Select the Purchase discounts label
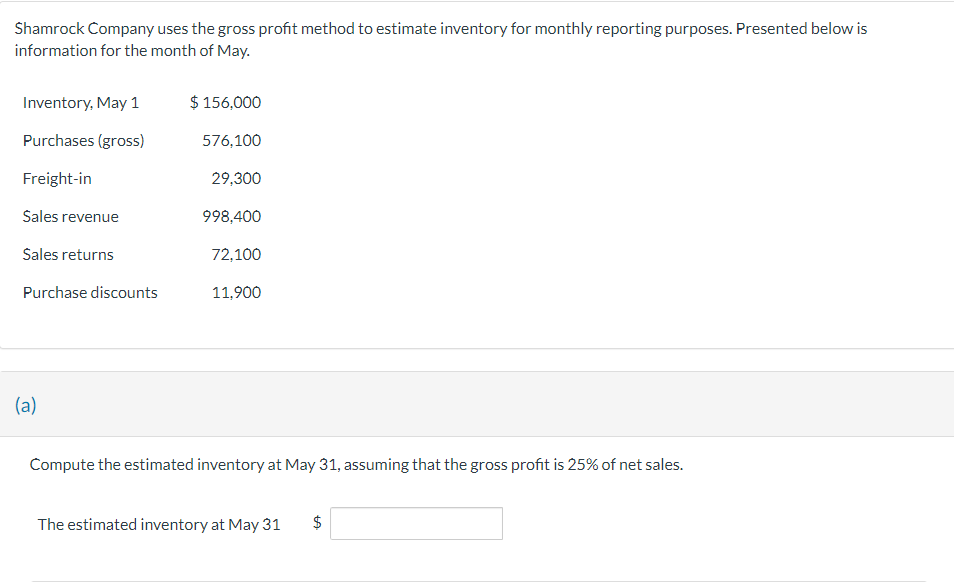The image size is (954, 582). click(x=90, y=292)
